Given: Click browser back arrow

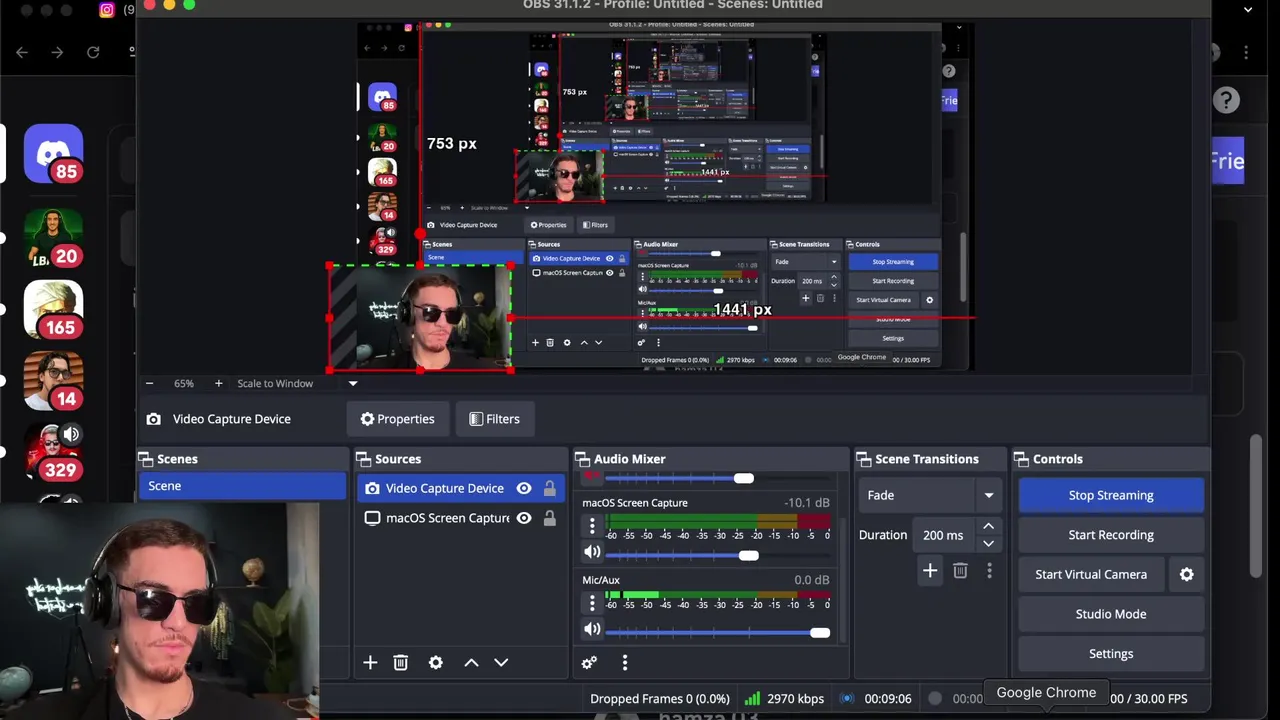Looking at the screenshot, I should point(22,52).
